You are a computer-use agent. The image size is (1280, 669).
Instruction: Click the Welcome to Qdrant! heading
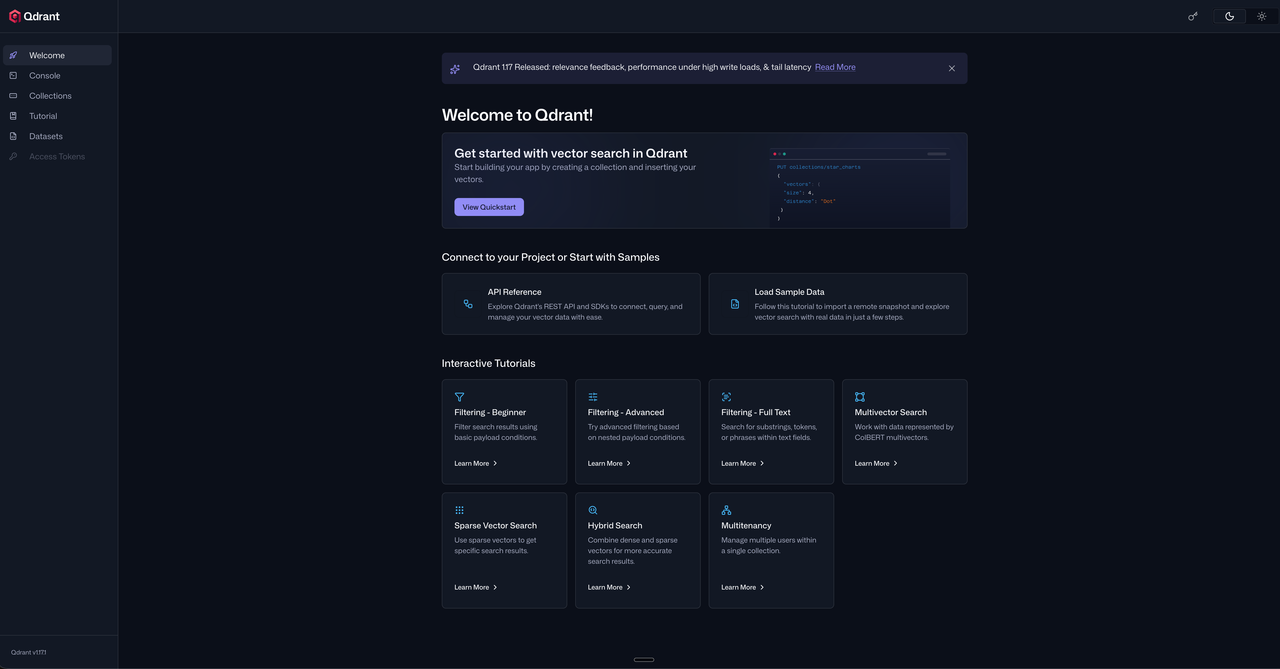[517, 115]
